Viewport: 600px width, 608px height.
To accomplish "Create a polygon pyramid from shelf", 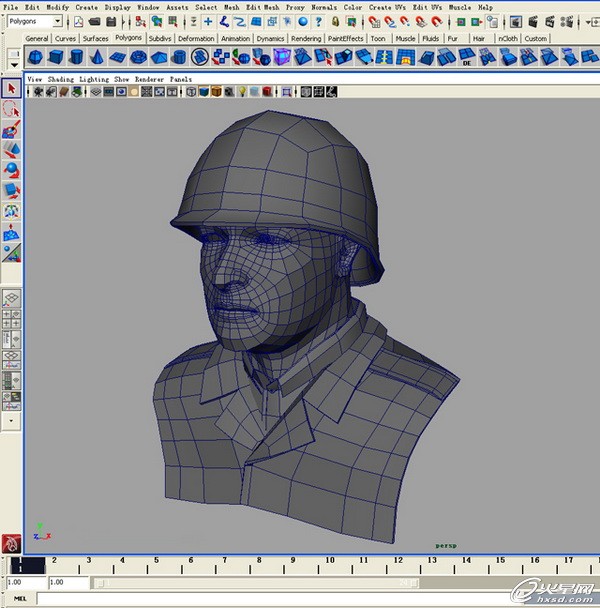I will (x=159, y=57).
